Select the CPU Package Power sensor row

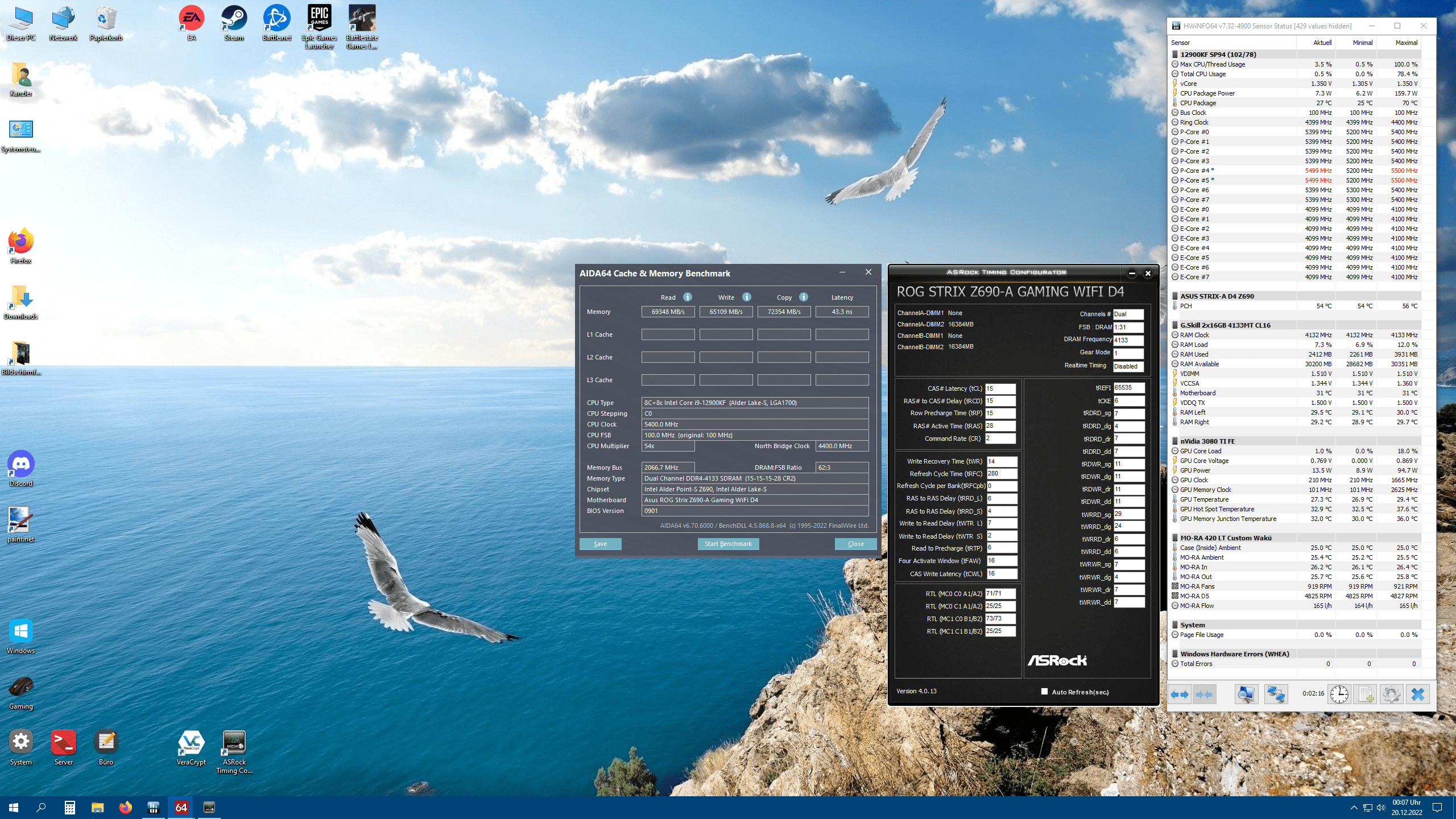click(x=1296, y=93)
